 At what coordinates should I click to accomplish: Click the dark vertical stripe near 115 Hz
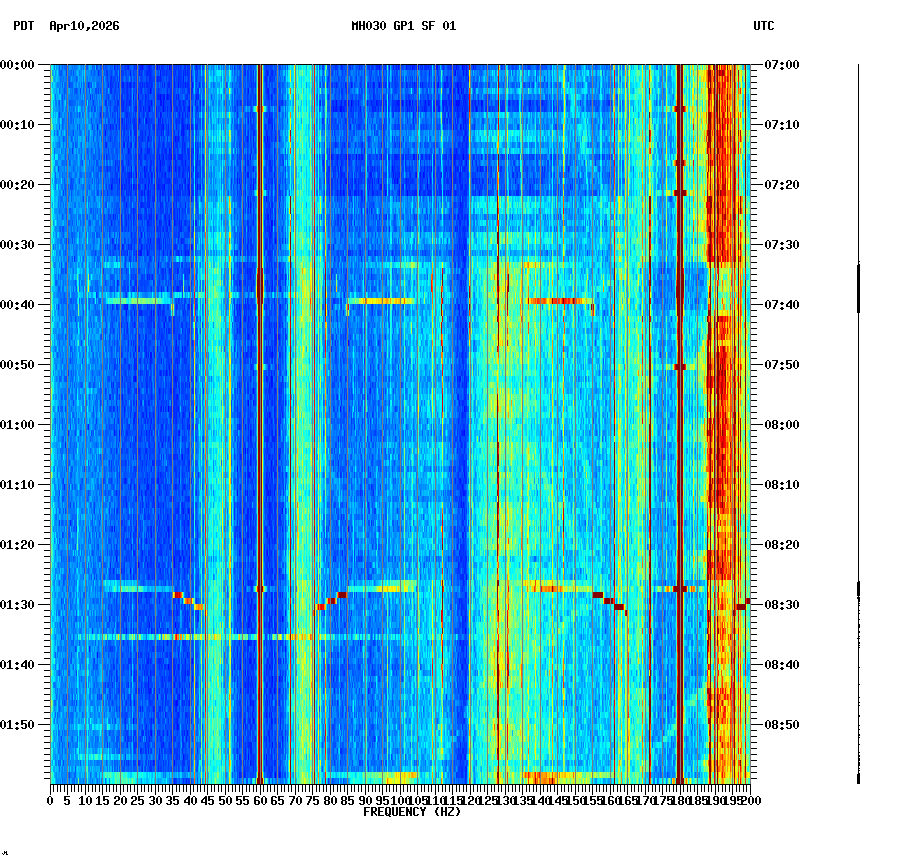click(455, 400)
